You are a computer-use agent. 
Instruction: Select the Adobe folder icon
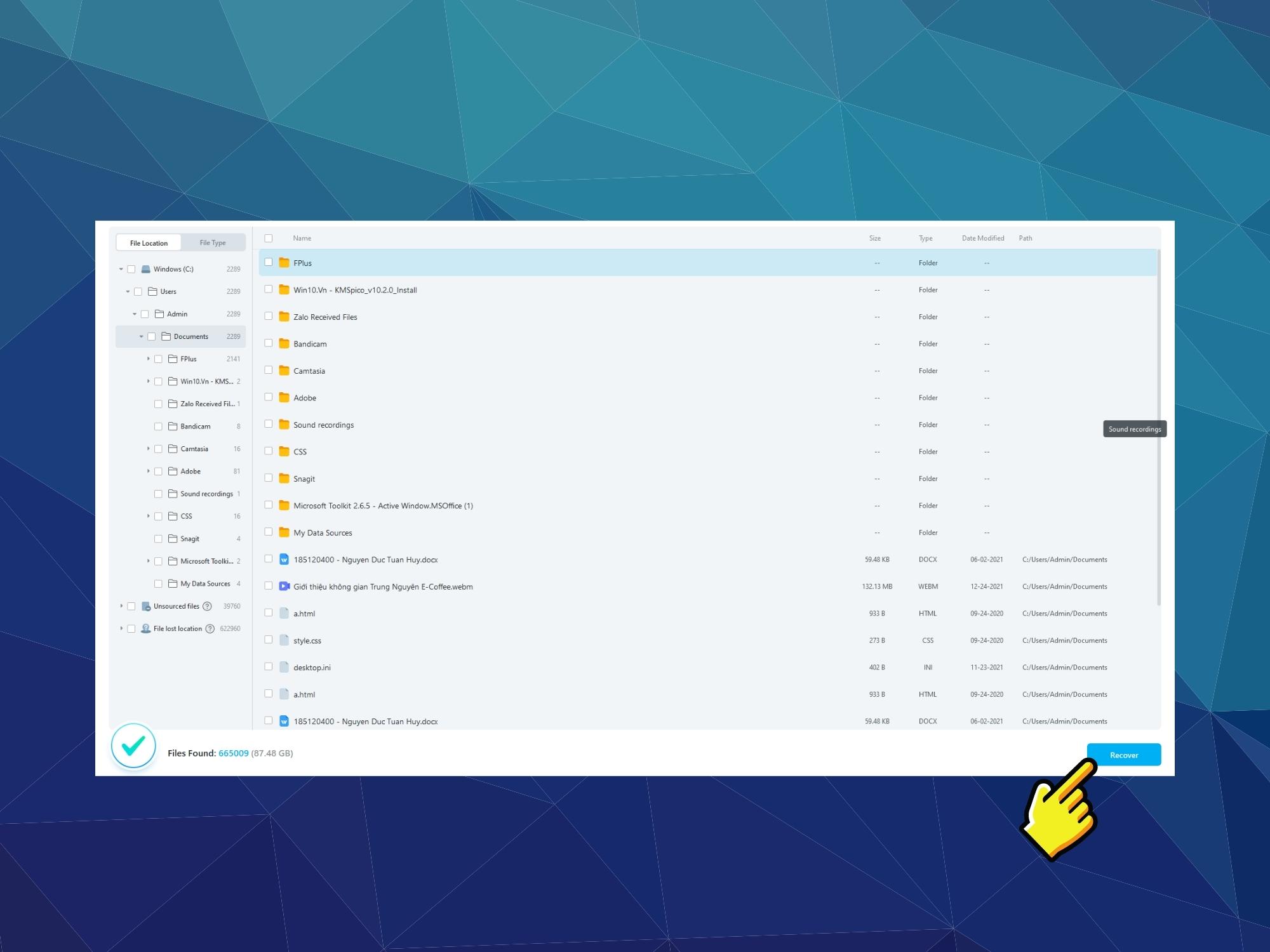point(283,398)
